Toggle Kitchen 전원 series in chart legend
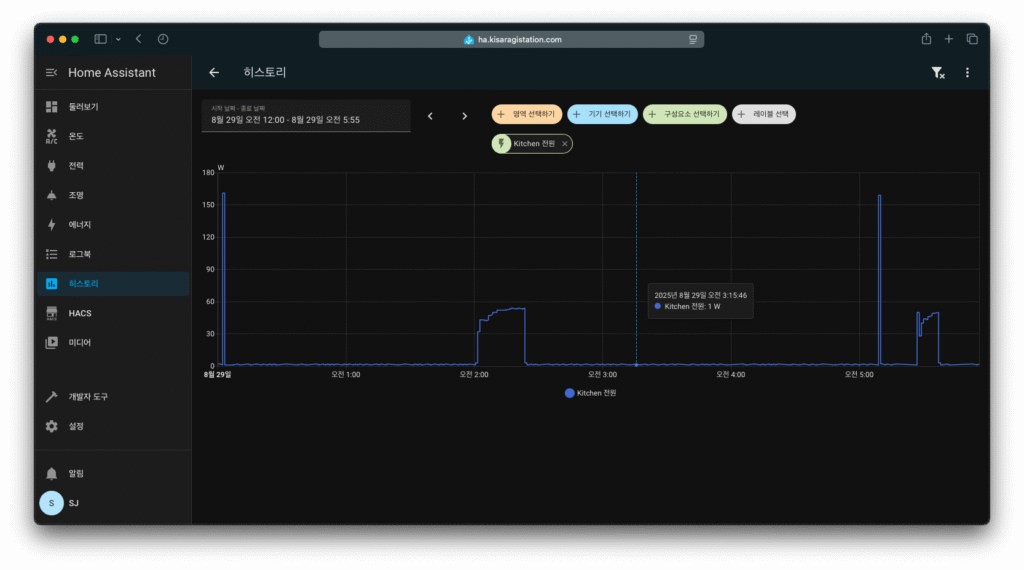The image size is (1024, 570). click(591, 393)
